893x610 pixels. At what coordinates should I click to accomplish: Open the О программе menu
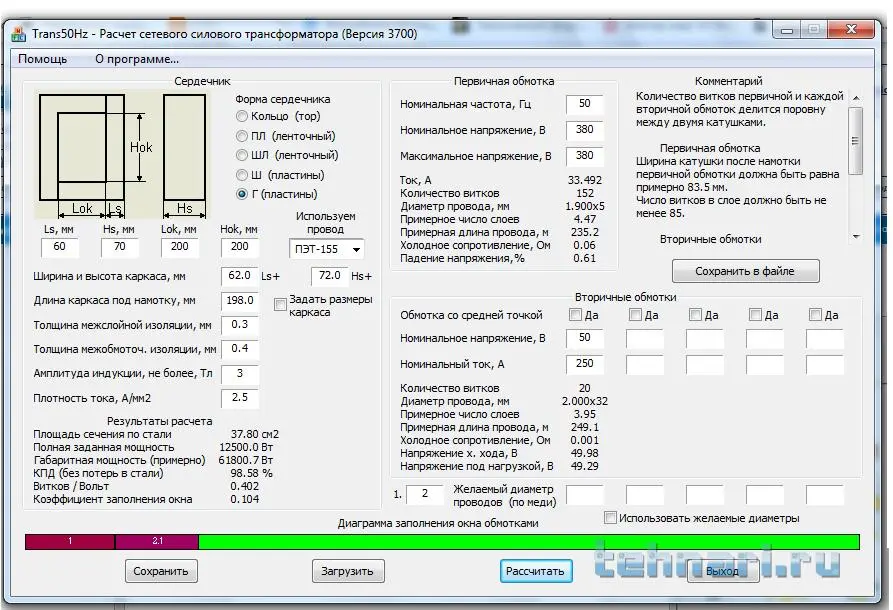(137, 59)
